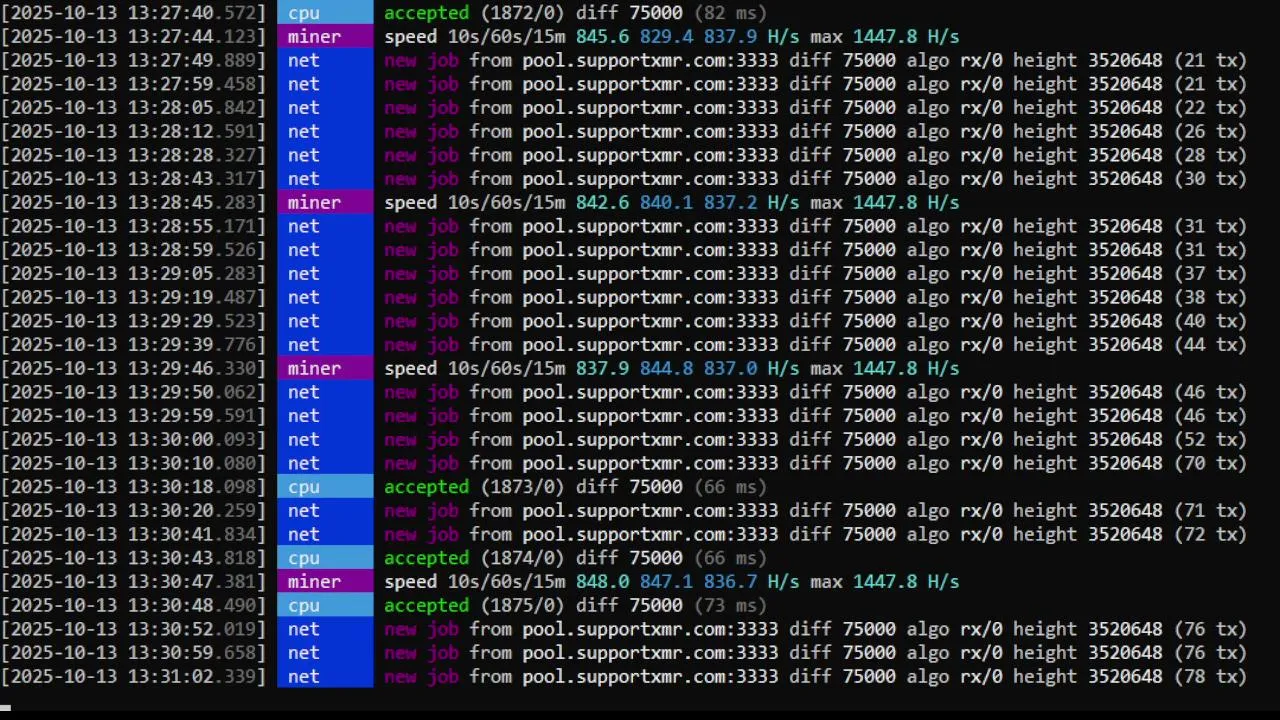Viewport: 1280px width, 720px height.
Task: Click the text "accepted (1874/0)"
Action: point(475,558)
